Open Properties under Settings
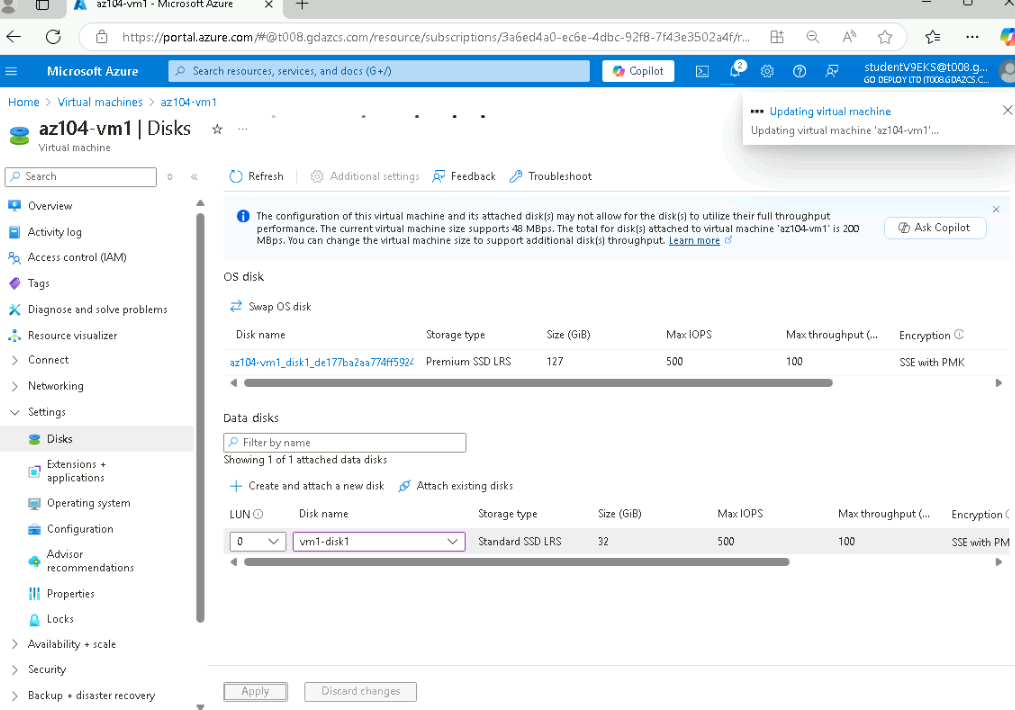 (x=71, y=594)
